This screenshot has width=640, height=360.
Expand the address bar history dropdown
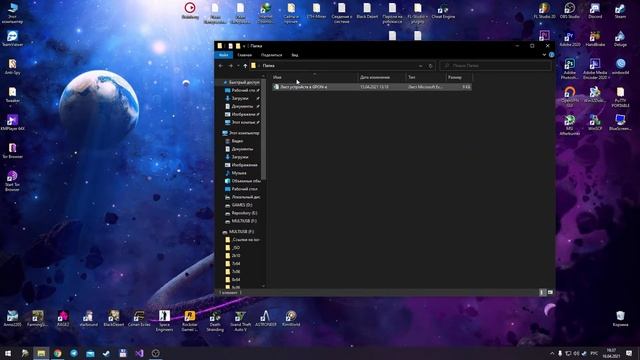tap(420, 66)
